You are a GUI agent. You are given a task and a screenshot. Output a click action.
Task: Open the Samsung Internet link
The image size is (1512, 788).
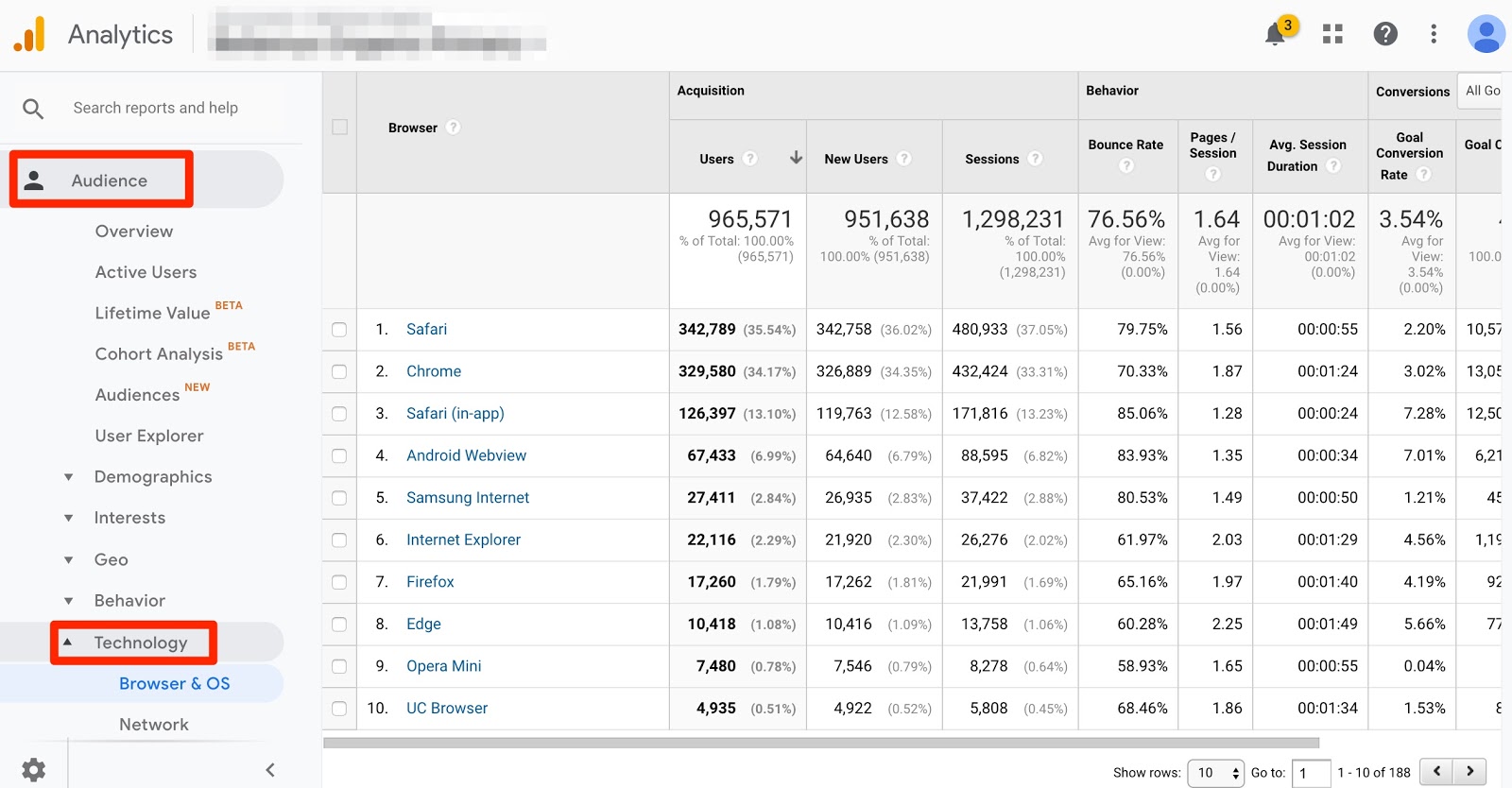[x=468, y=498]
